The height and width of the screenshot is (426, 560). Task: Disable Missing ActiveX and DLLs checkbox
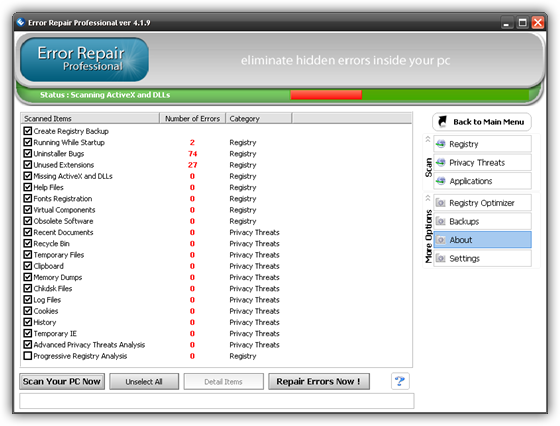(28, 176)
